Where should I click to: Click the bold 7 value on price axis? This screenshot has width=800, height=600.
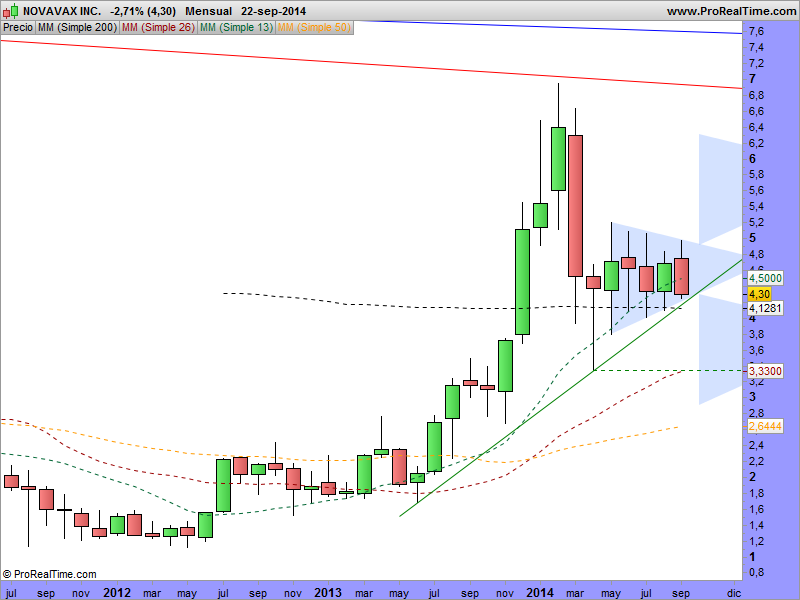point(753,79)
